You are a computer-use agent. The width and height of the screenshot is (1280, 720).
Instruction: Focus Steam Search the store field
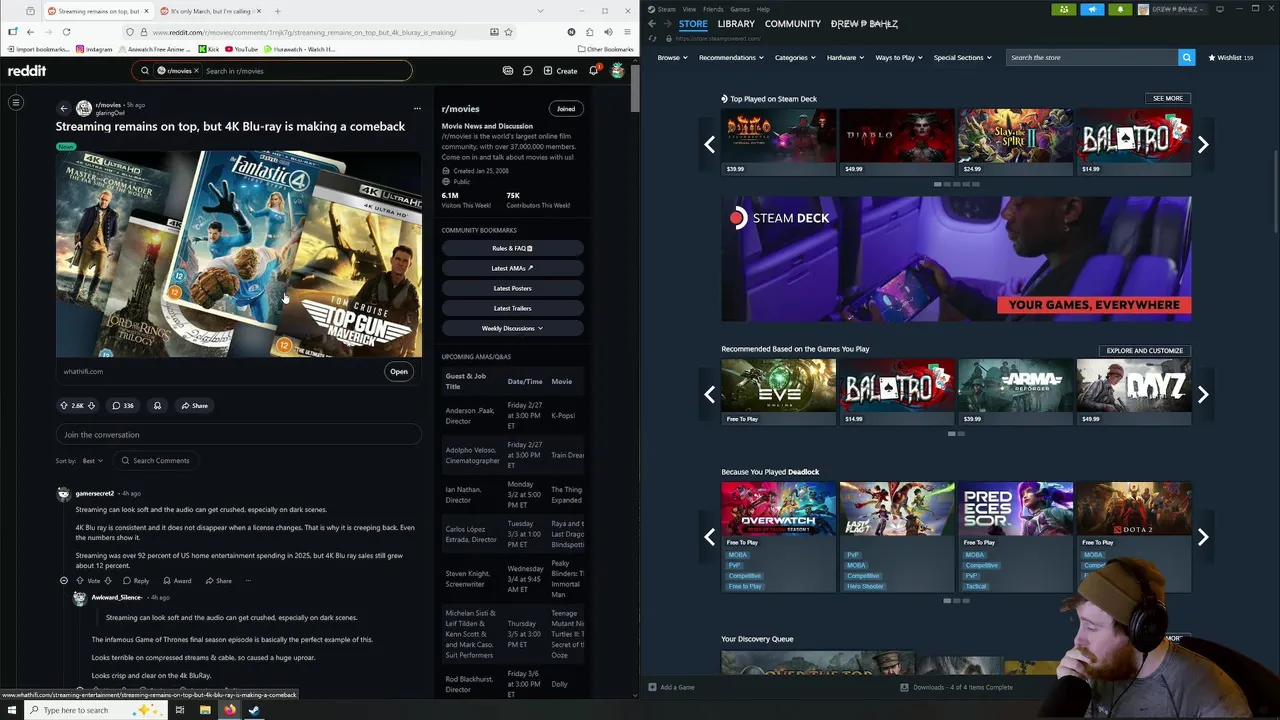point(1092,58)
